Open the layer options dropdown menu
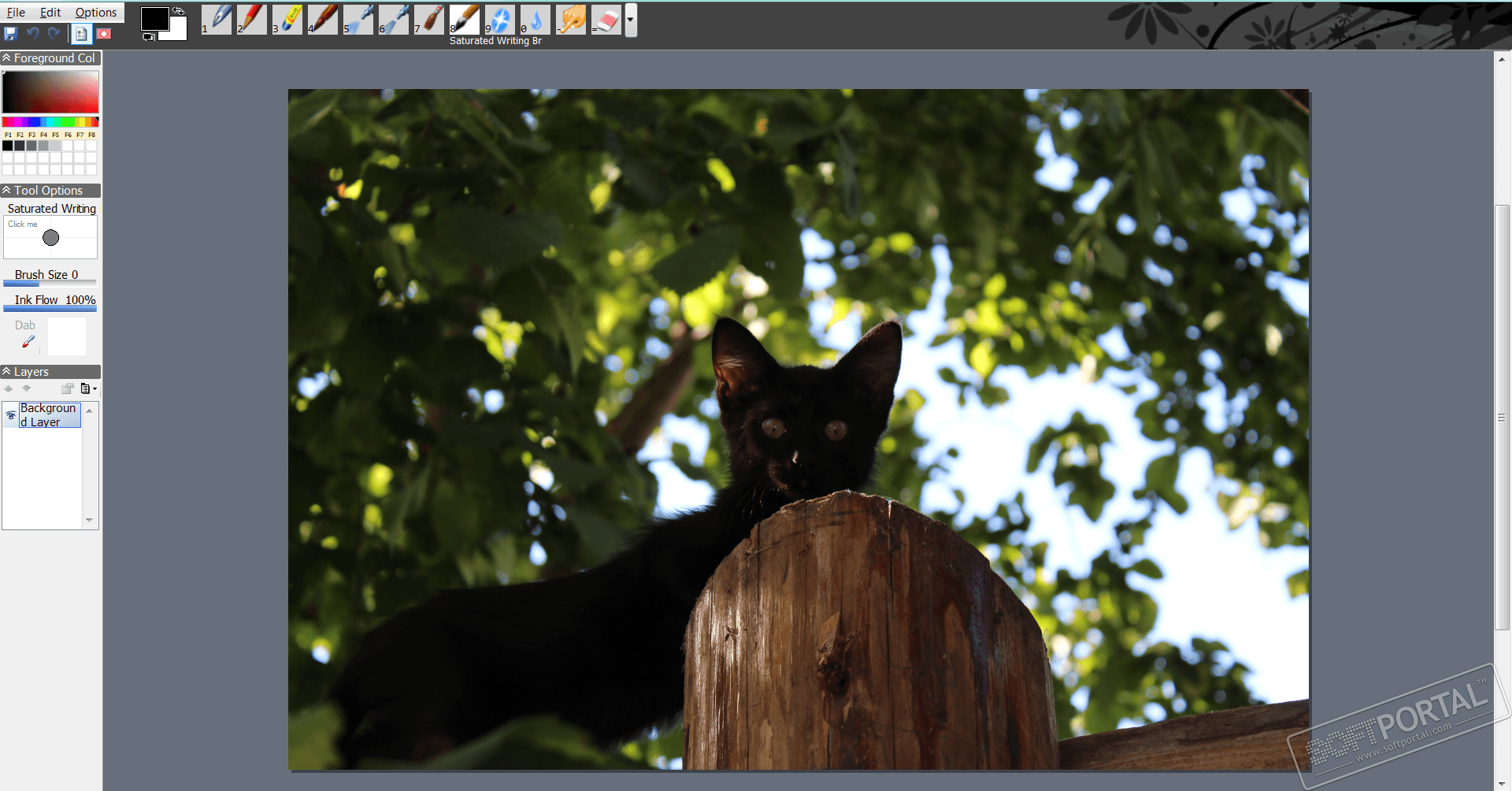The width and height of the screenshot is (1512, 791). [89, 388]
